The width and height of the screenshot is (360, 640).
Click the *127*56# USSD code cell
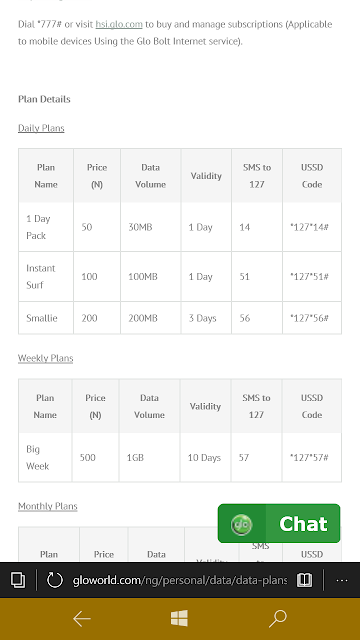312,318
